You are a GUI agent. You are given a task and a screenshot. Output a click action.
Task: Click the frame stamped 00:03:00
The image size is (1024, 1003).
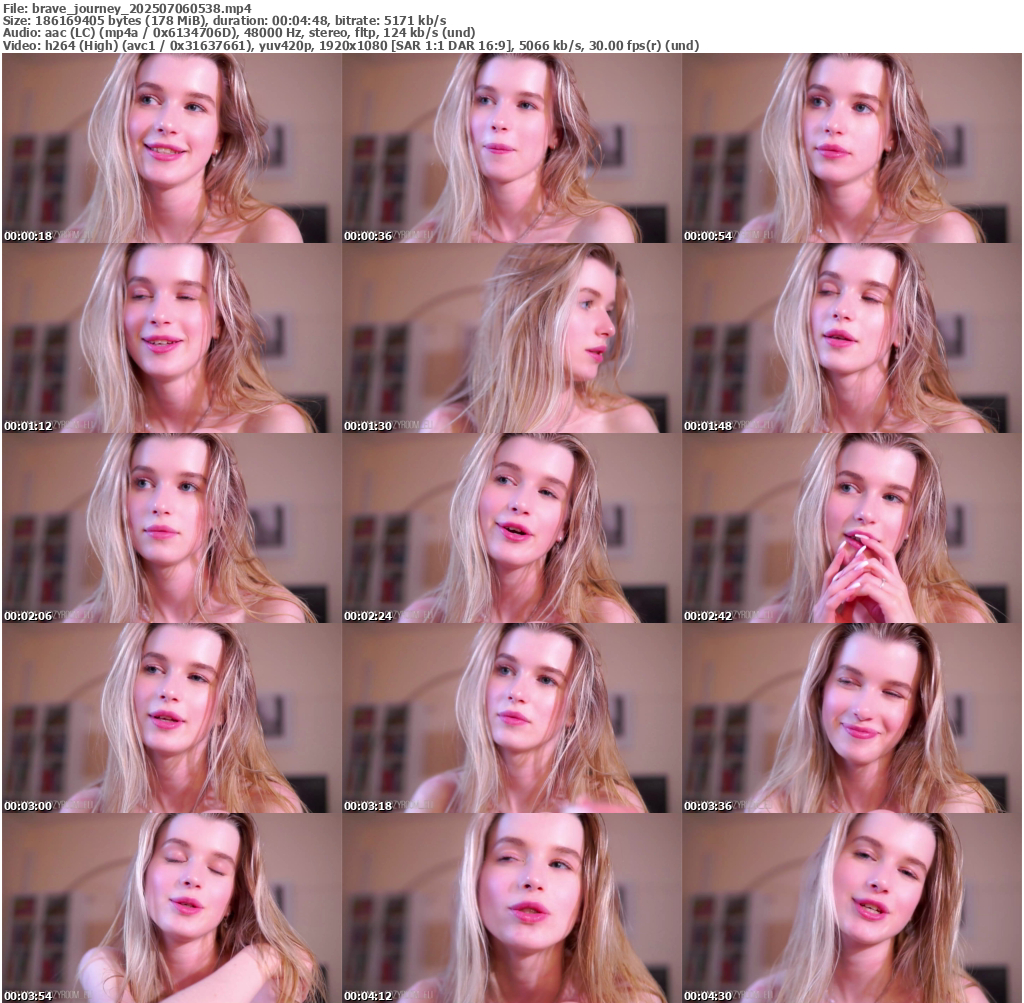(171, 718)
